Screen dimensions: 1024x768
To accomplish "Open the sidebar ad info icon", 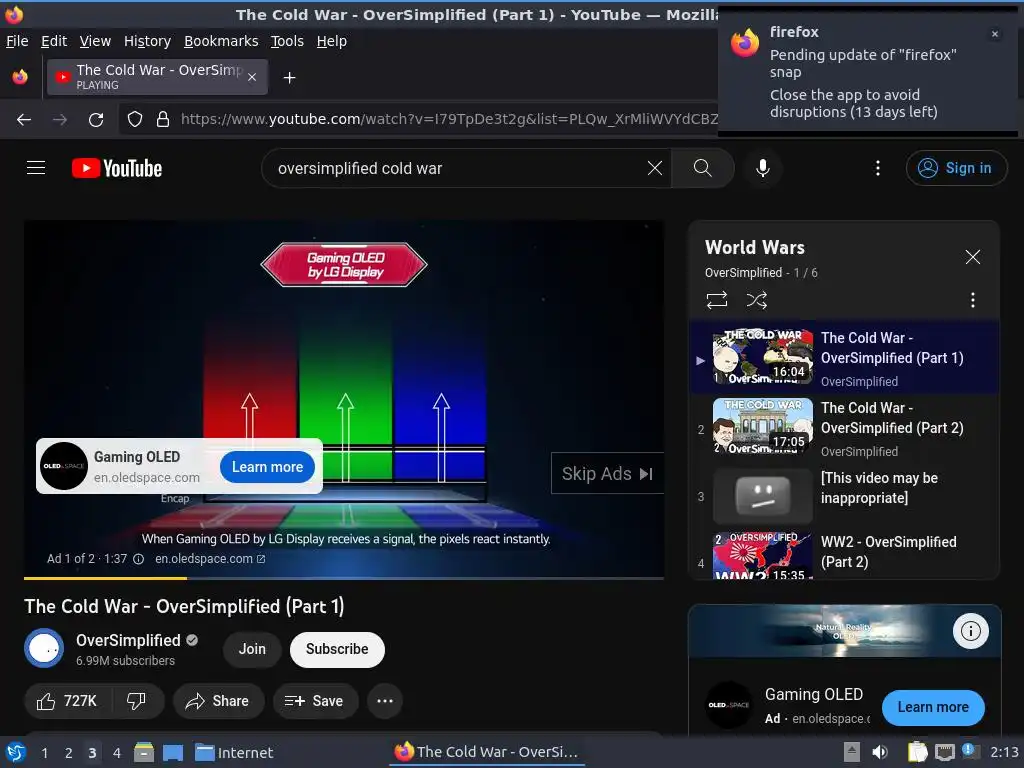I will (x=970, y=631).
